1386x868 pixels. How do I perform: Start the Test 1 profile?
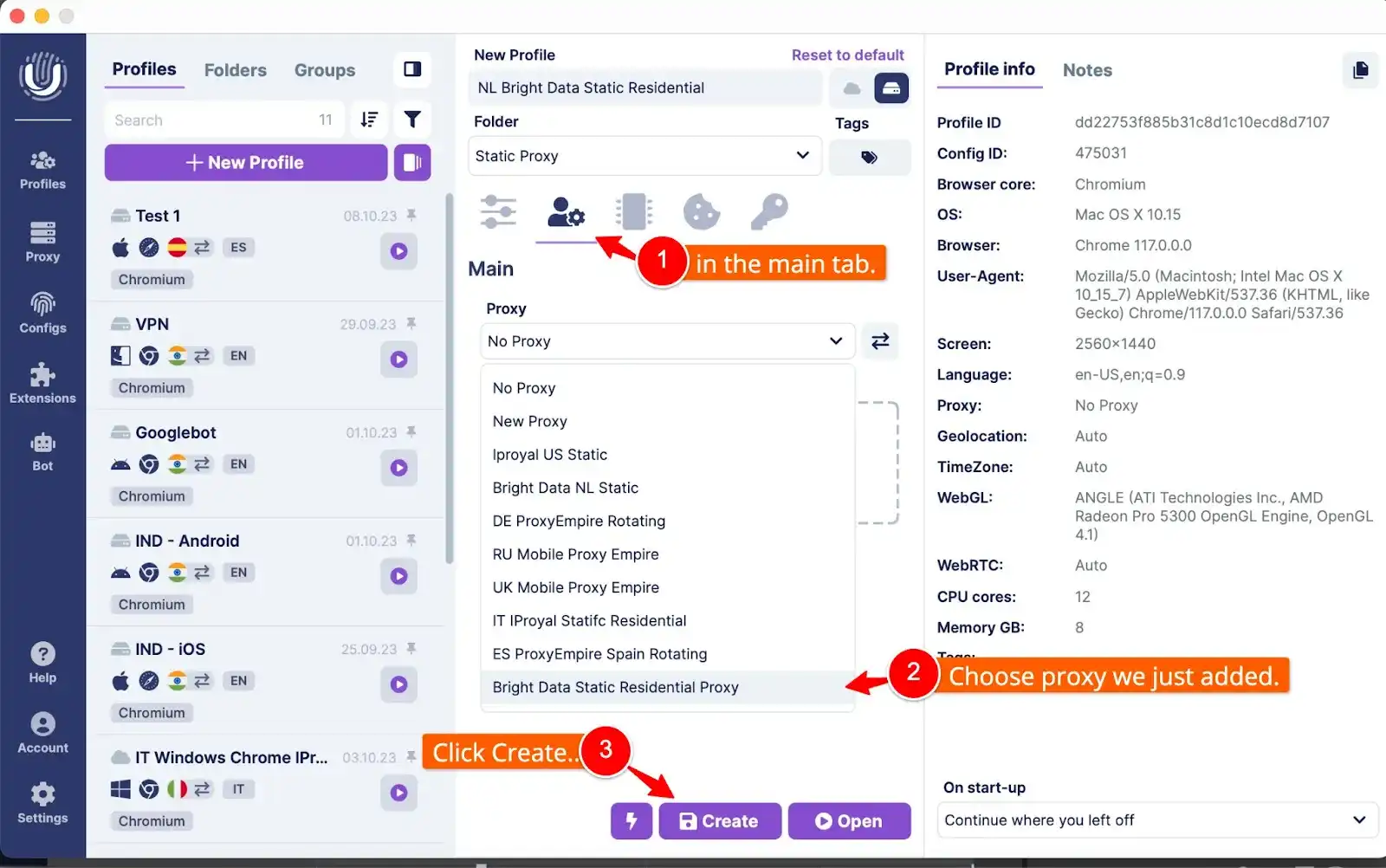tap(398, 251)
